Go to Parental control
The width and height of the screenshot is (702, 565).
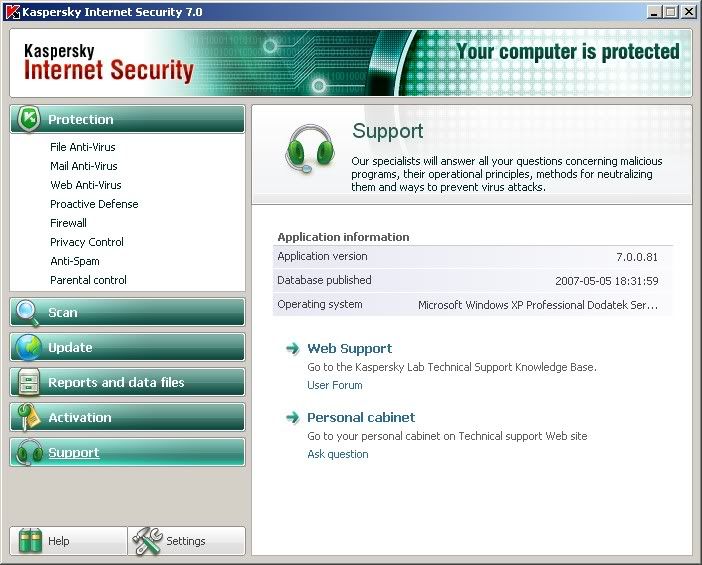[x=88, y=280]
